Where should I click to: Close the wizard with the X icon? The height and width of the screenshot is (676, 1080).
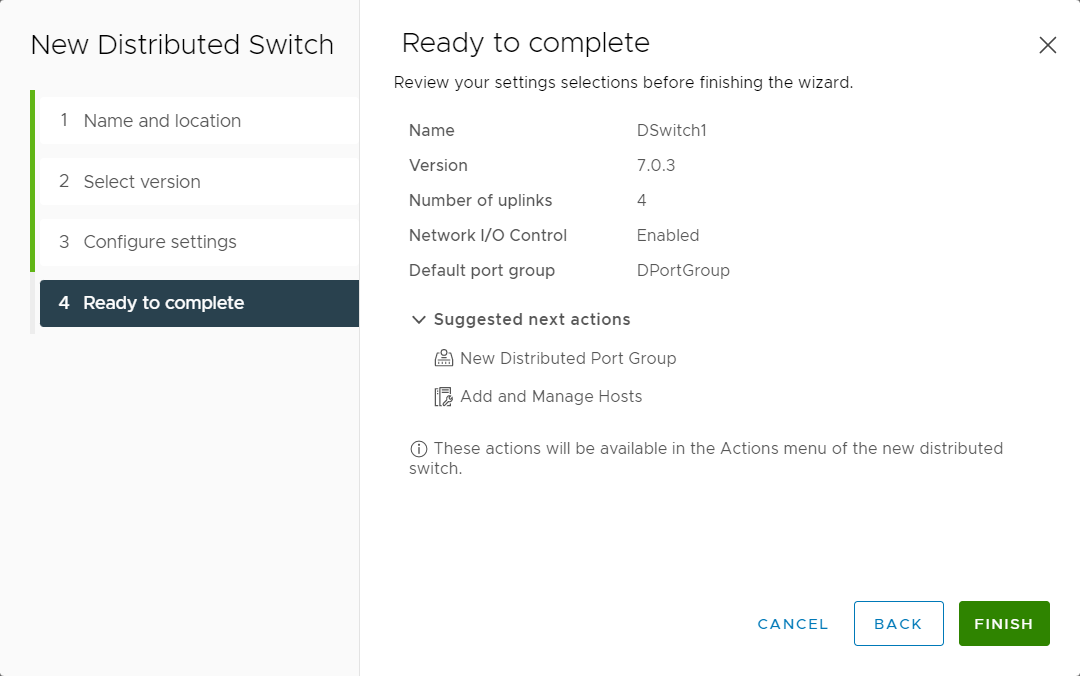tap(1048, 45)
